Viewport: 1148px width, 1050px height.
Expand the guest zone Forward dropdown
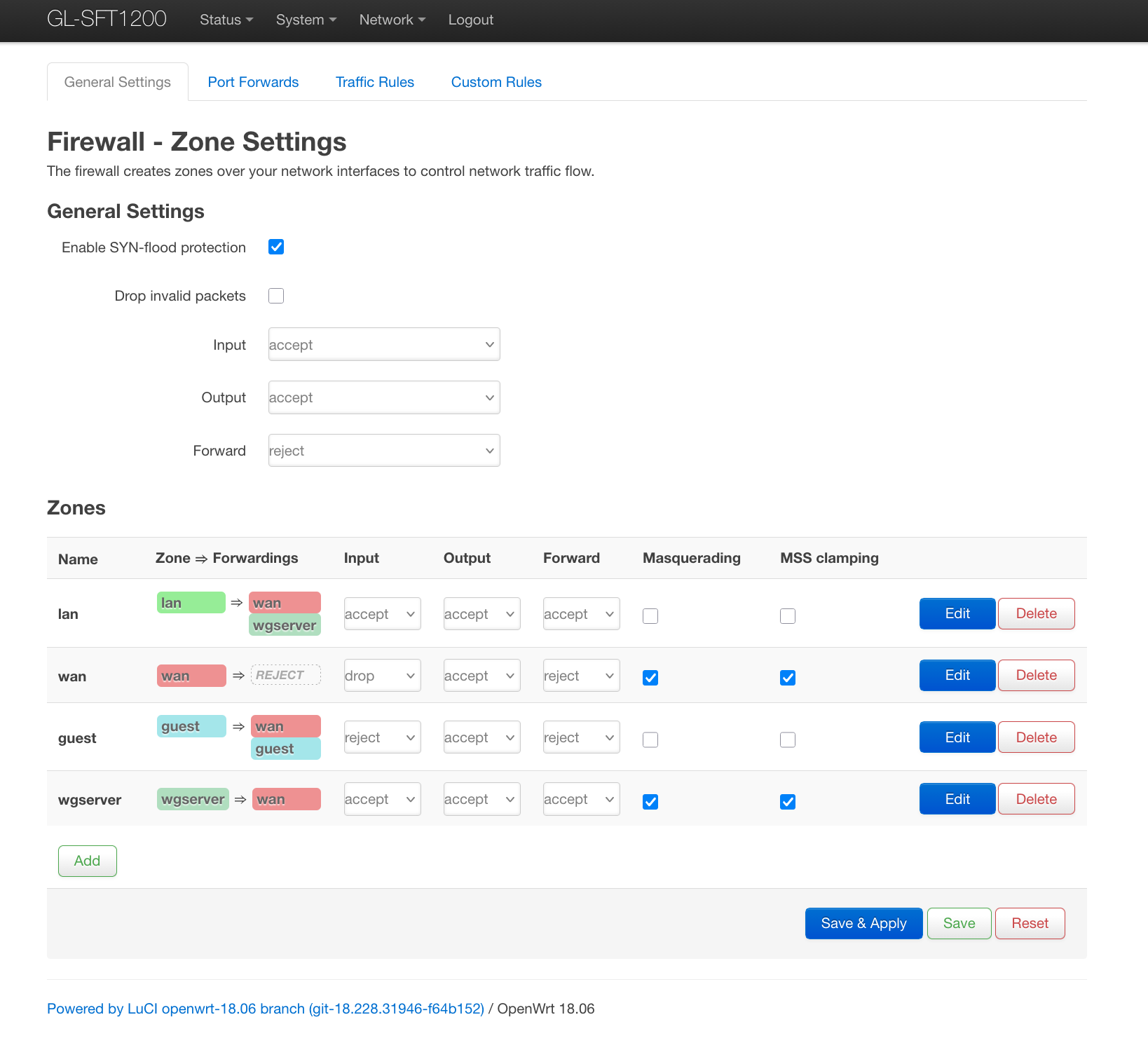coord(581,737)
